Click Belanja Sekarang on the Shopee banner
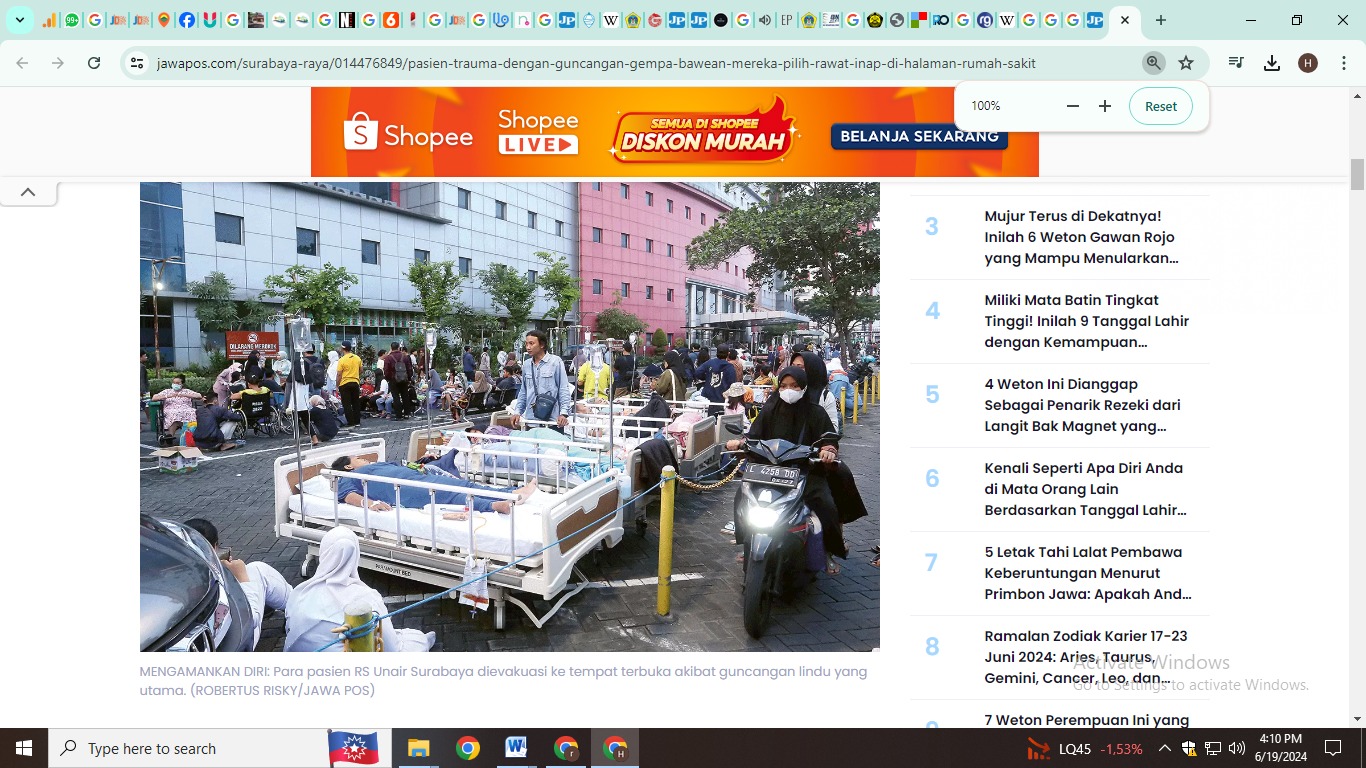1366x768 pixels. (919, 136)
